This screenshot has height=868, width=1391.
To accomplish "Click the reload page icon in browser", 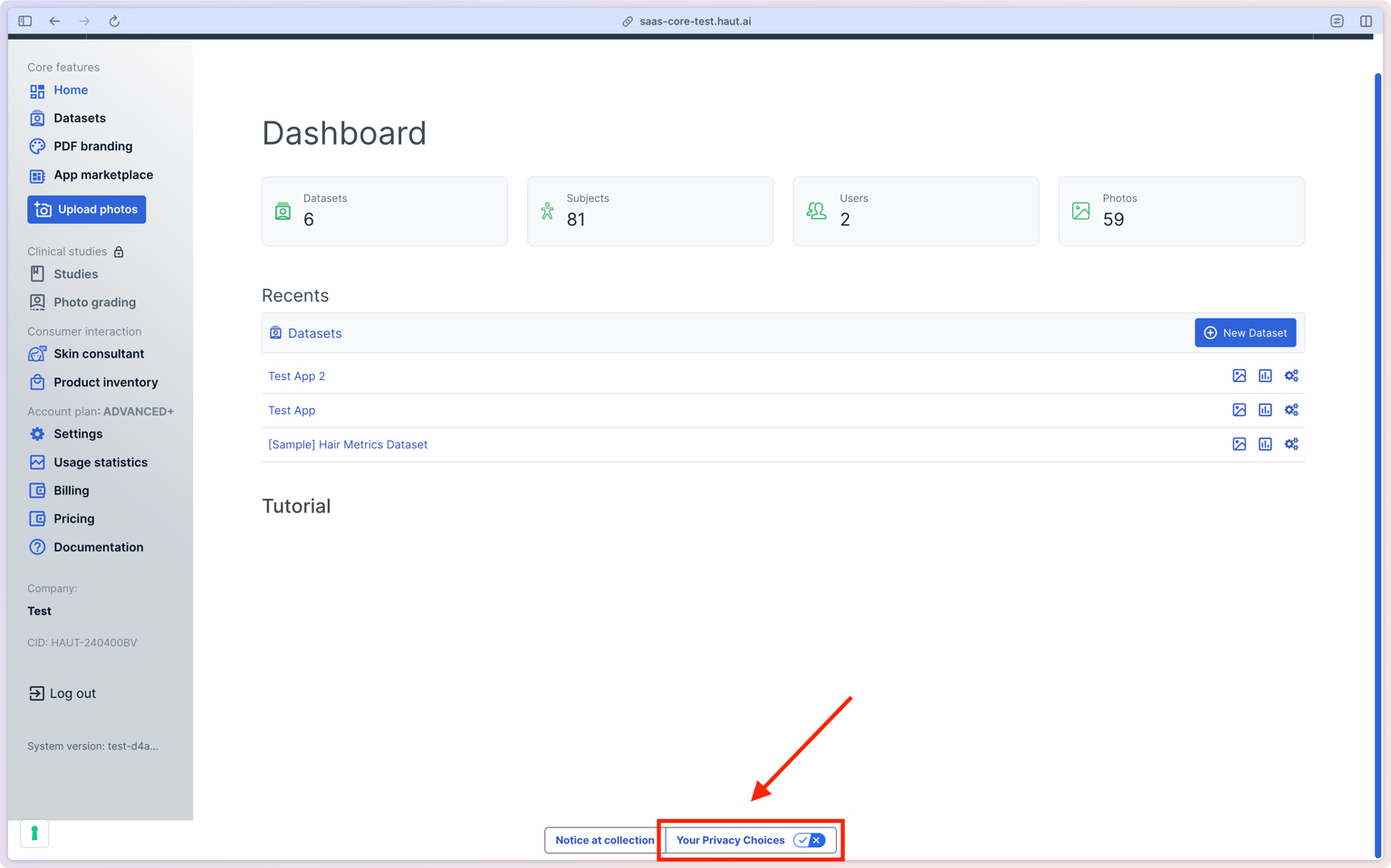I will tap(114, 21).
